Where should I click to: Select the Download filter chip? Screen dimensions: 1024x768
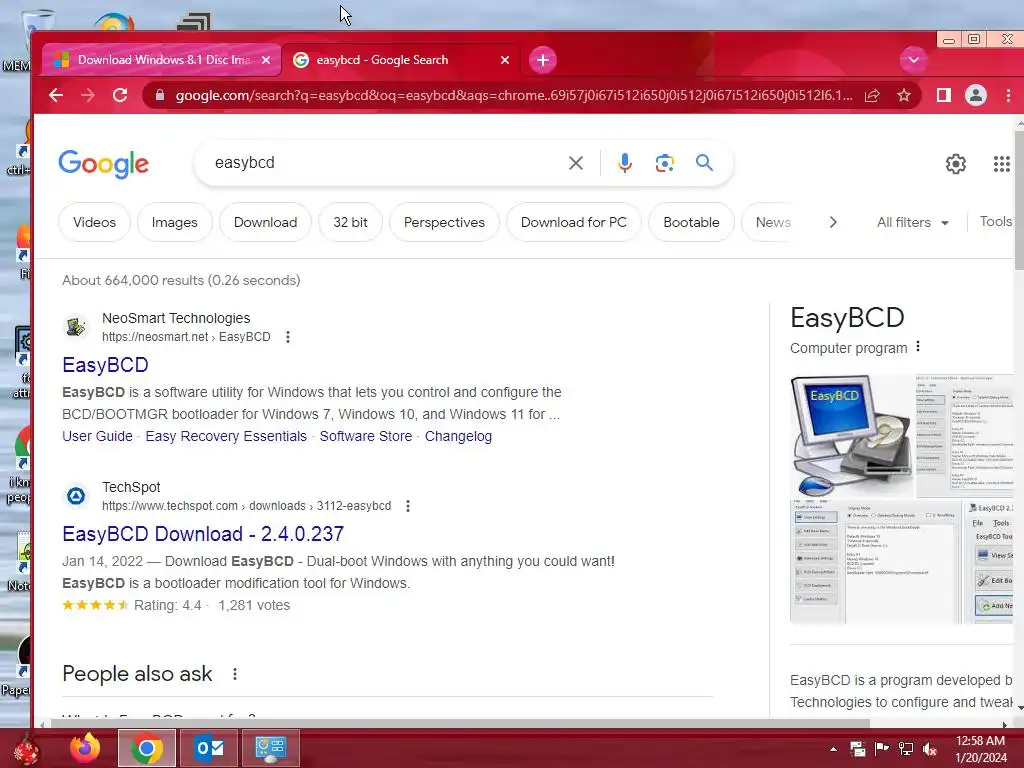[265, 223]
